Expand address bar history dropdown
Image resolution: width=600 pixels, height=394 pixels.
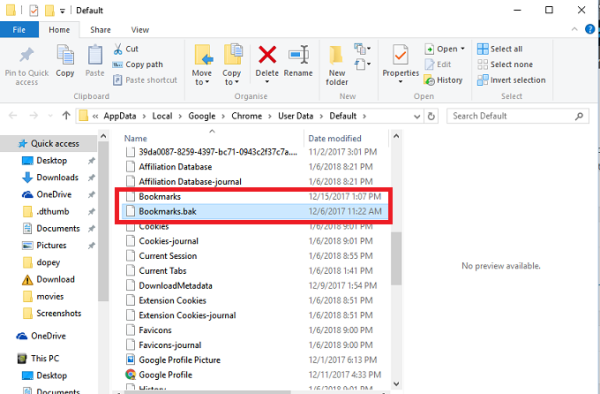[x=417, y=116]
